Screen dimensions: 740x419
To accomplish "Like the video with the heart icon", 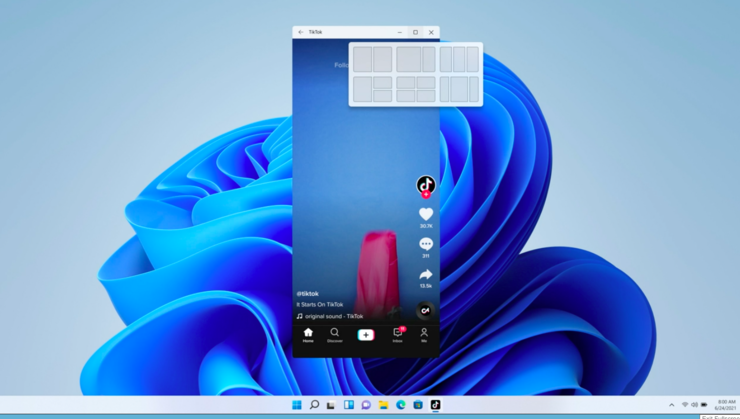I will click(426, 214).
